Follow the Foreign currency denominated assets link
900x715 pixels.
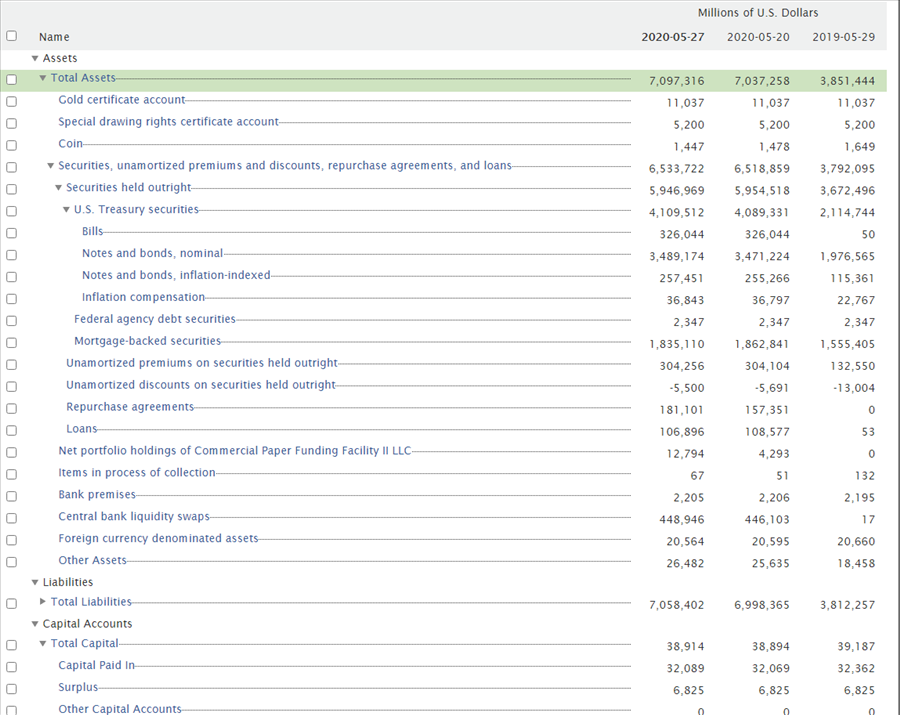click(x=158, y=538)
